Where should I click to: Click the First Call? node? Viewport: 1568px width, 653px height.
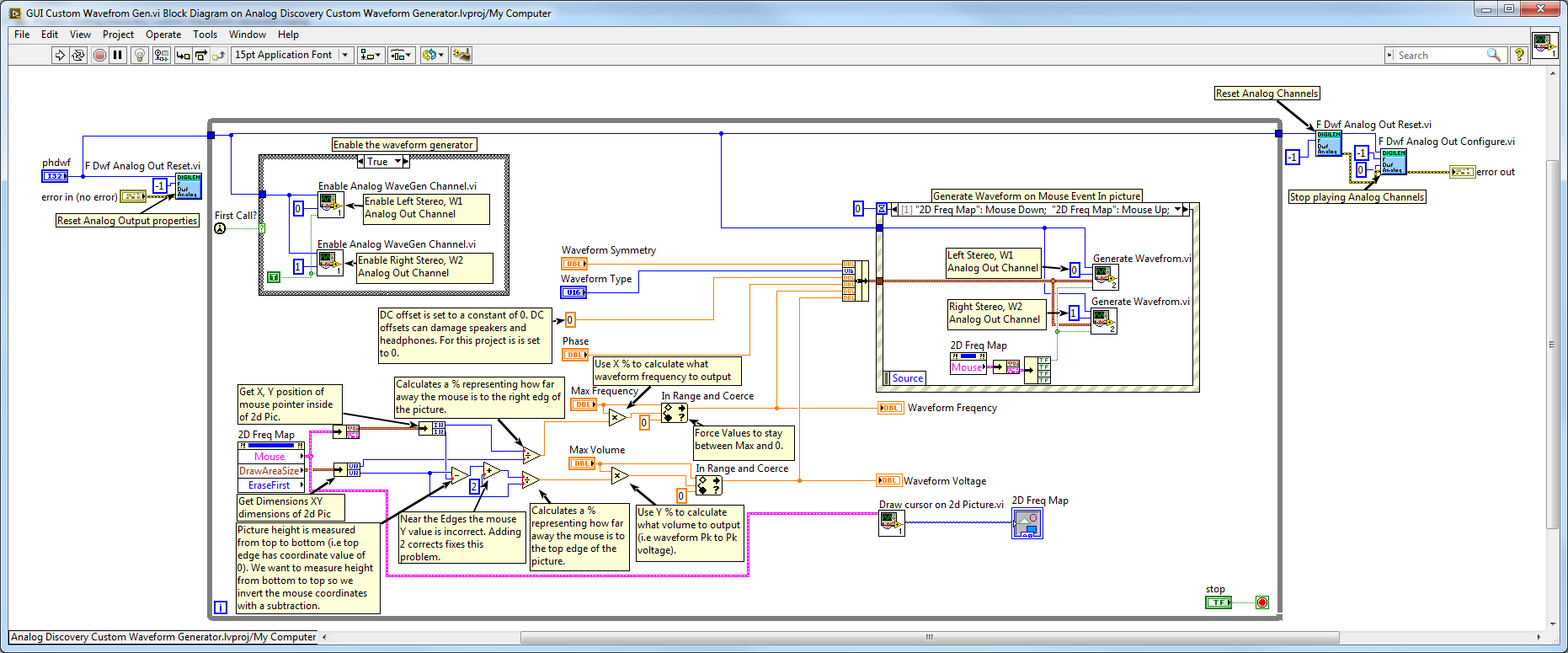point(220,228)
